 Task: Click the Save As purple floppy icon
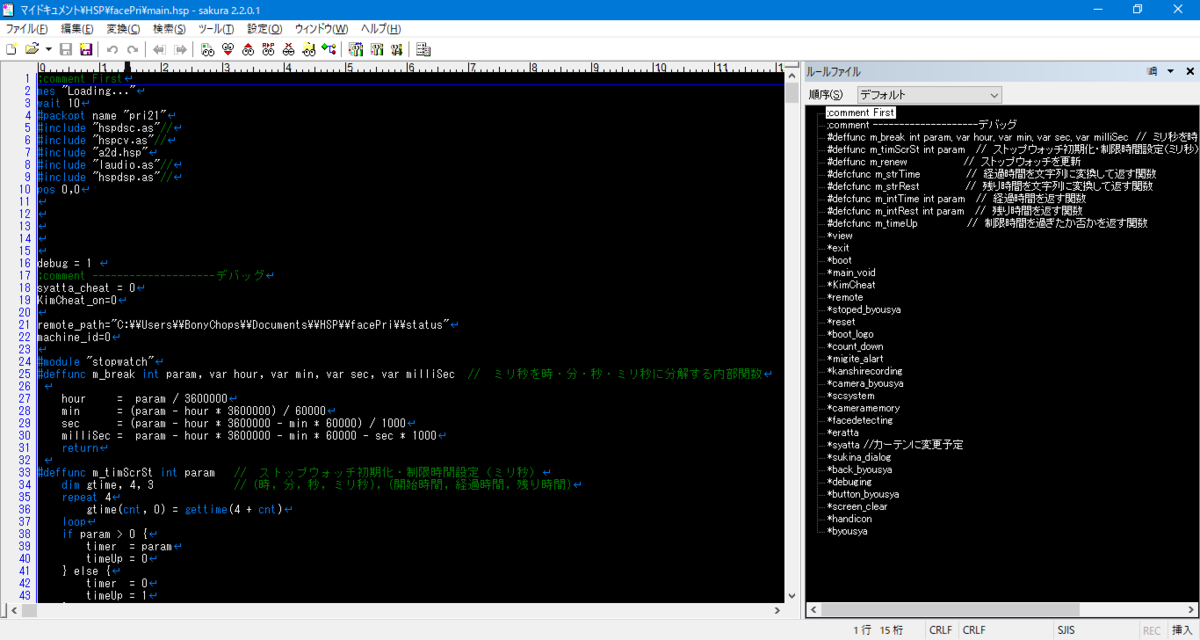point(85,48)
